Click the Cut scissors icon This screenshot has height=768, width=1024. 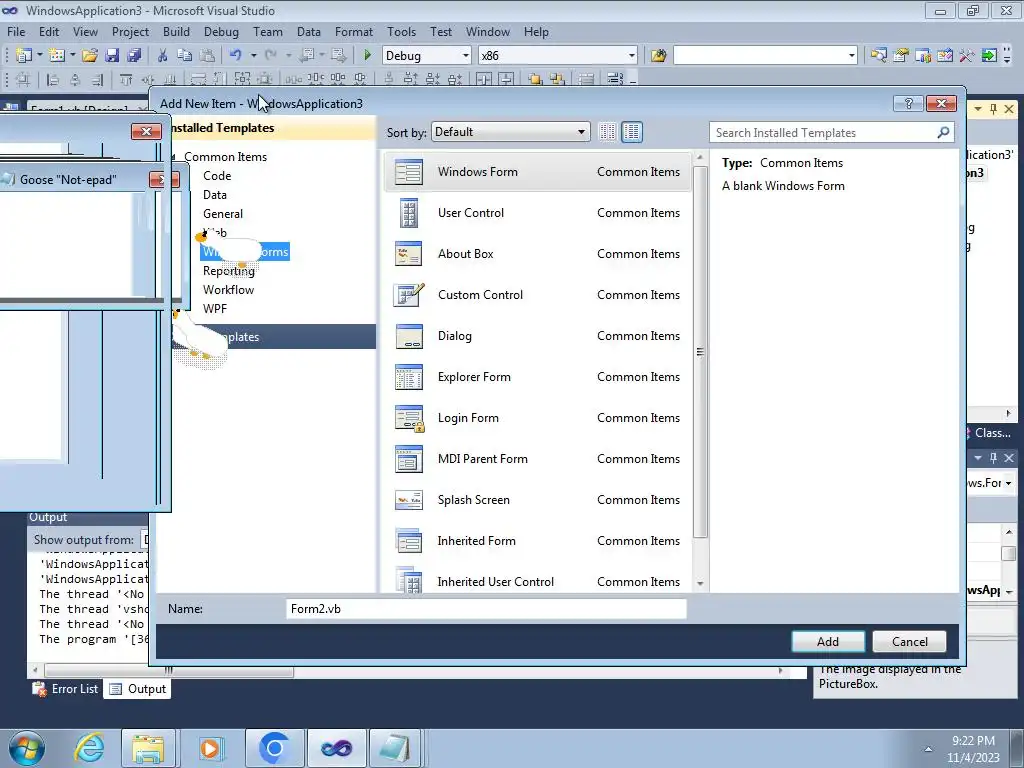click(163, 56)
